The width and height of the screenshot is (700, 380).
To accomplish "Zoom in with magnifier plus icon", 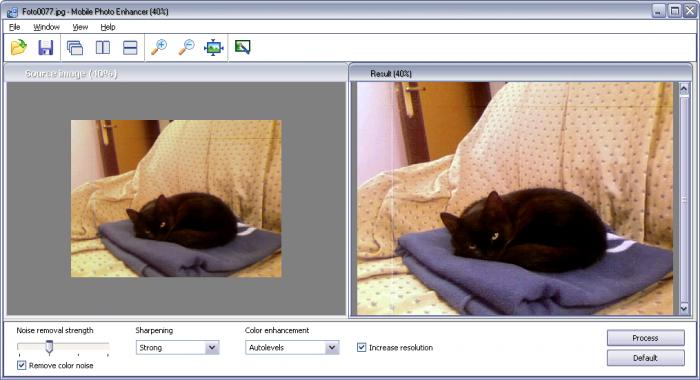I will (158, 47).
